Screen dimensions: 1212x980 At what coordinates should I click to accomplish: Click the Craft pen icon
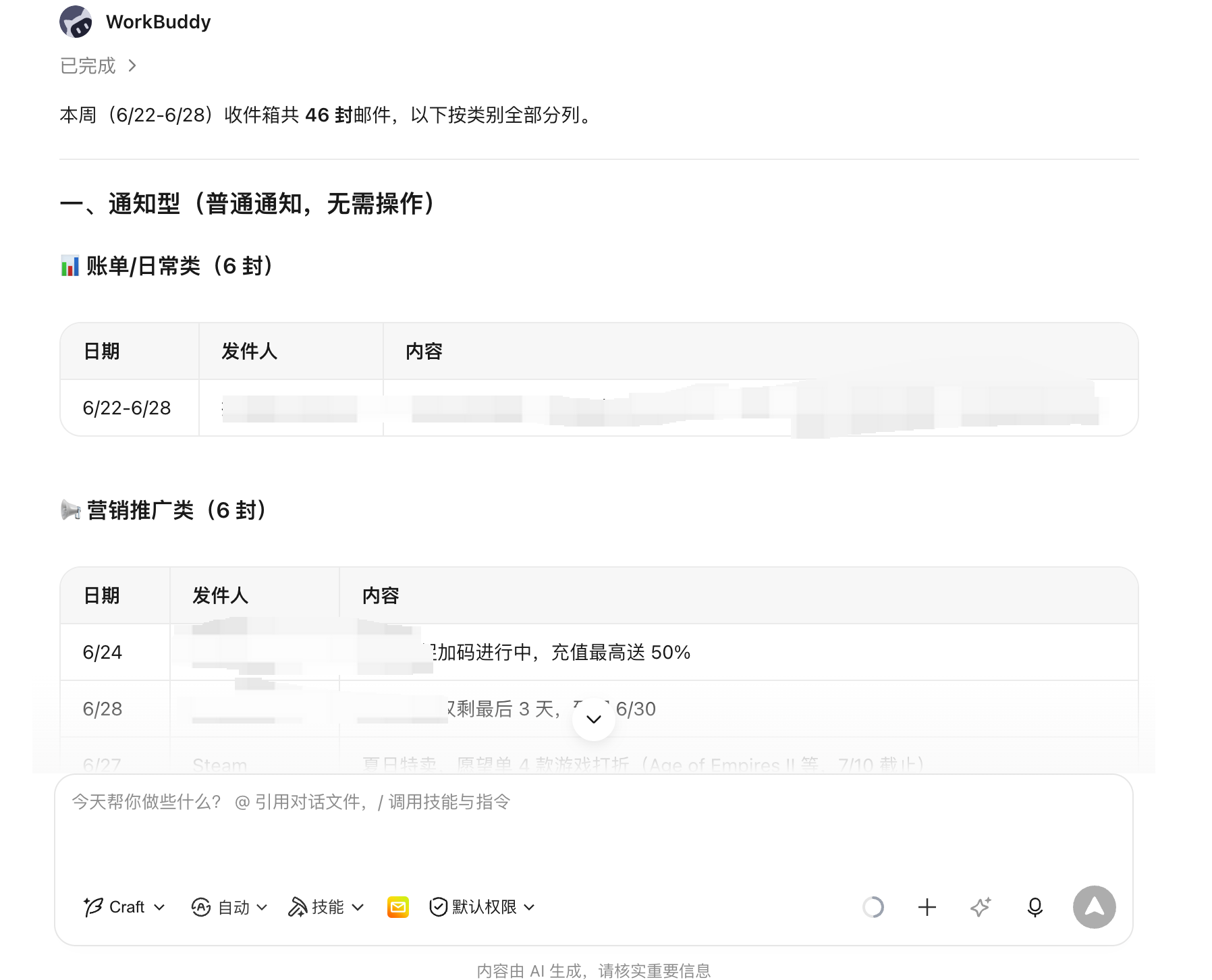coord(93,907)
